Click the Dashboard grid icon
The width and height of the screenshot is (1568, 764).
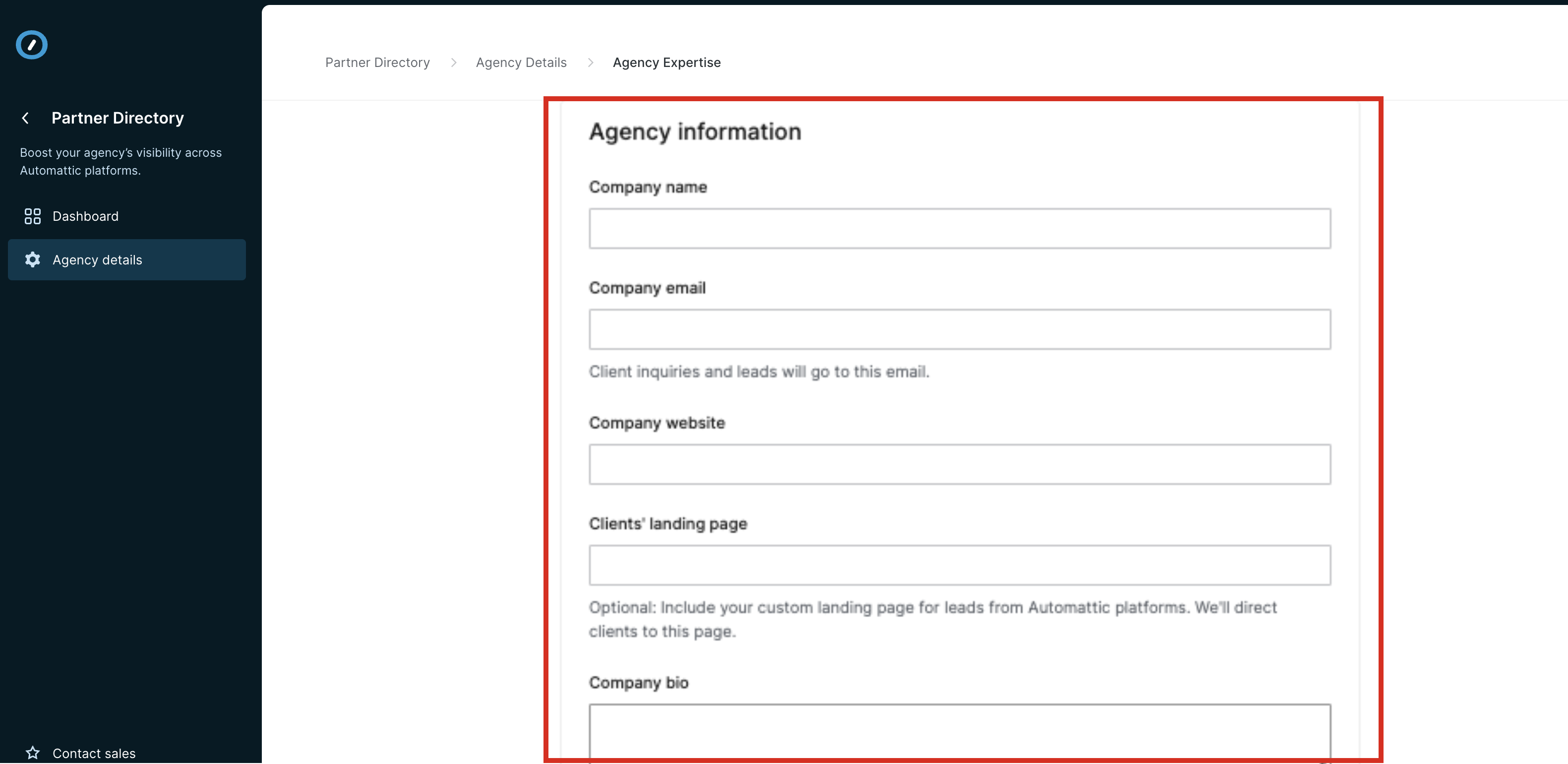pos(32,216)
